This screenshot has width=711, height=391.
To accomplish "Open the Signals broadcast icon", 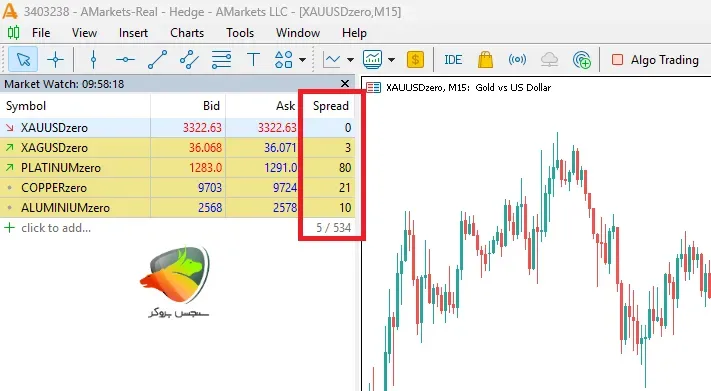I will 517,59.
